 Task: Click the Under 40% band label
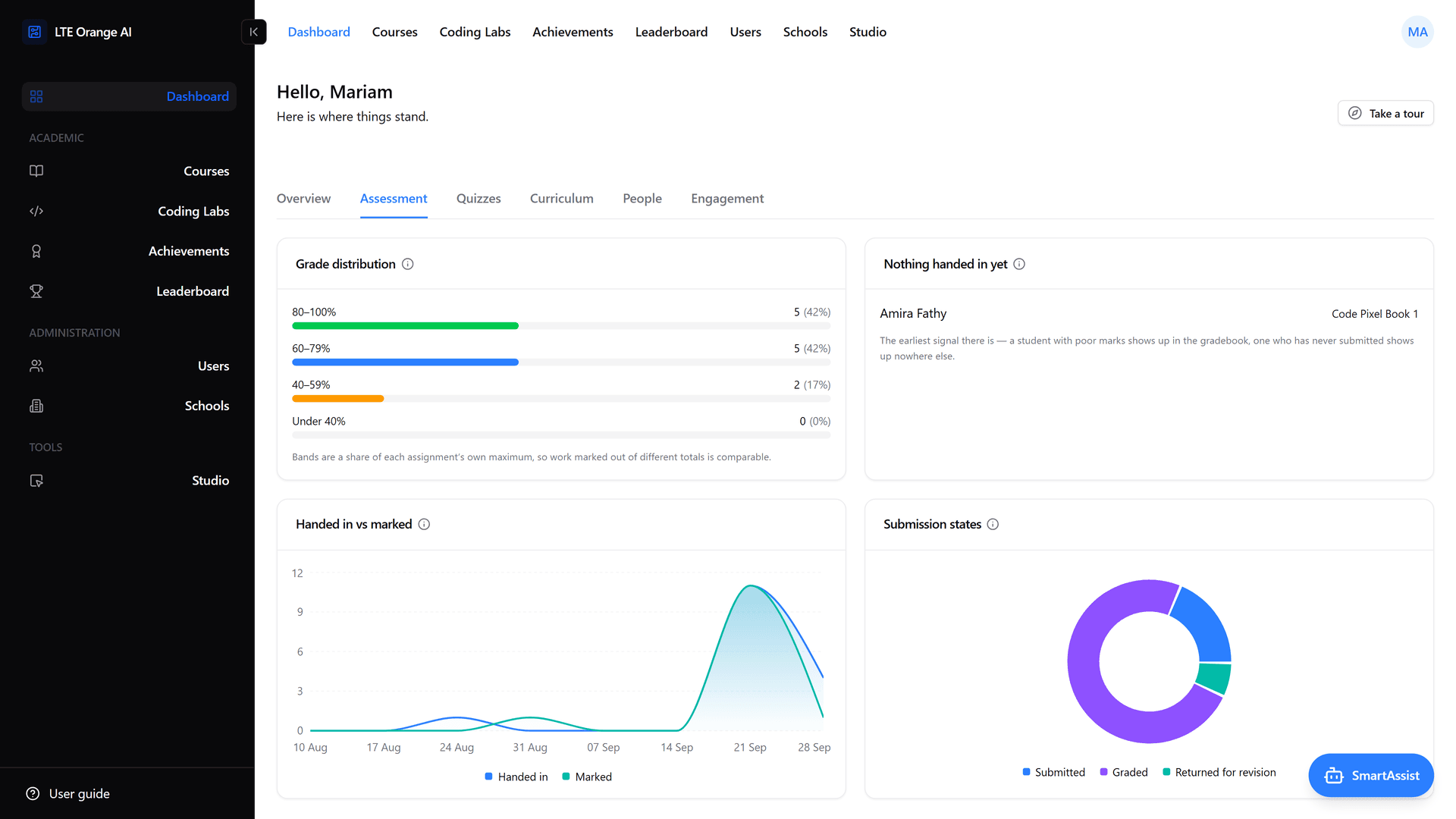tap(318, 421)
